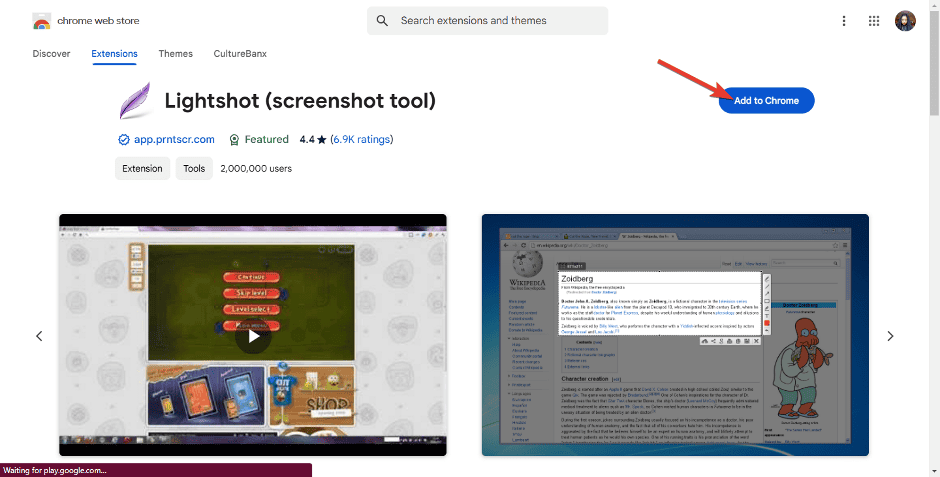This screenshot has width=940, height=477.
Task: Play the Lightshot preview video
Action: click(x=253, y=336)
